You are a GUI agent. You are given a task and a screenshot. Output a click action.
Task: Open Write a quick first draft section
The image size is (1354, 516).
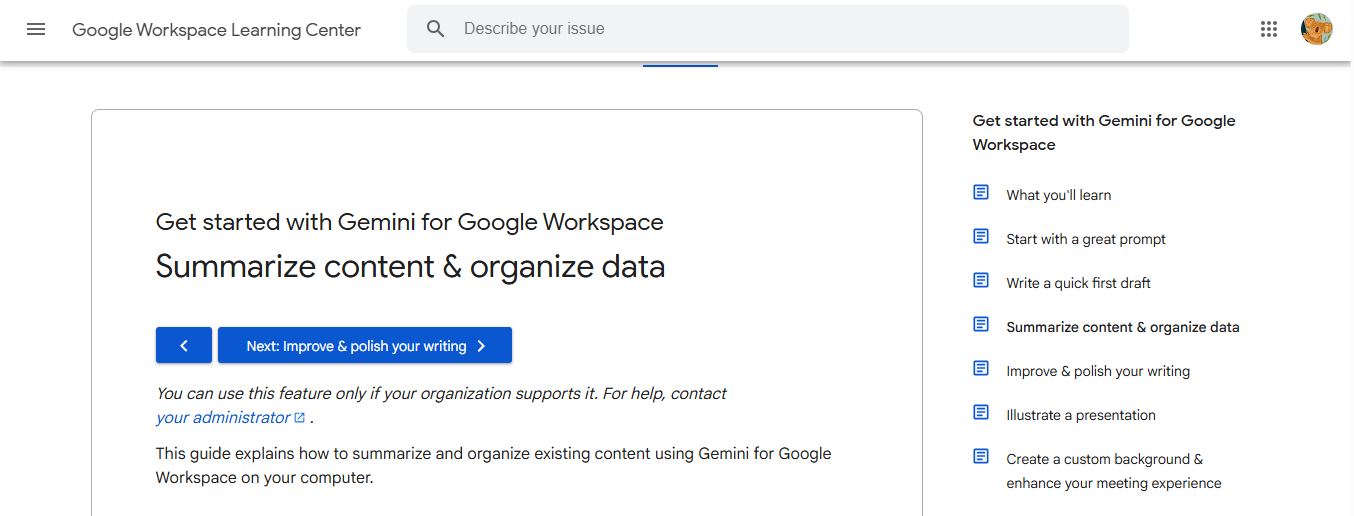(1078, 283)
